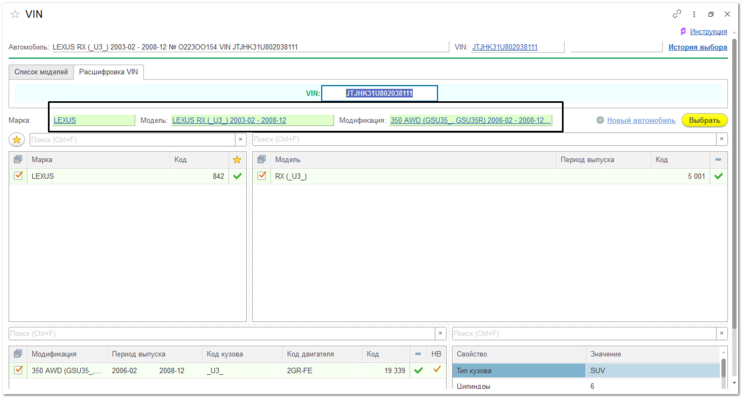Sort by Марка column header
Screen dimensions: 743x399
(99, 160)
